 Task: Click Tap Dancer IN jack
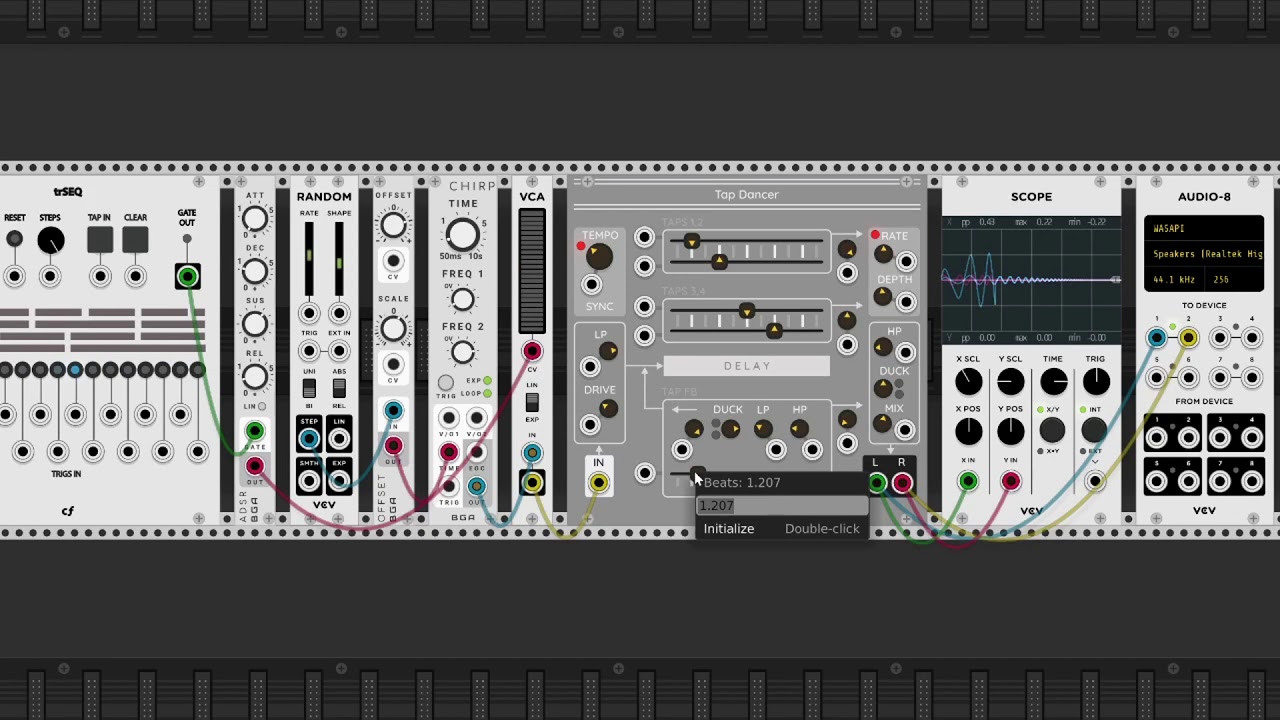[x=598, y=483]
